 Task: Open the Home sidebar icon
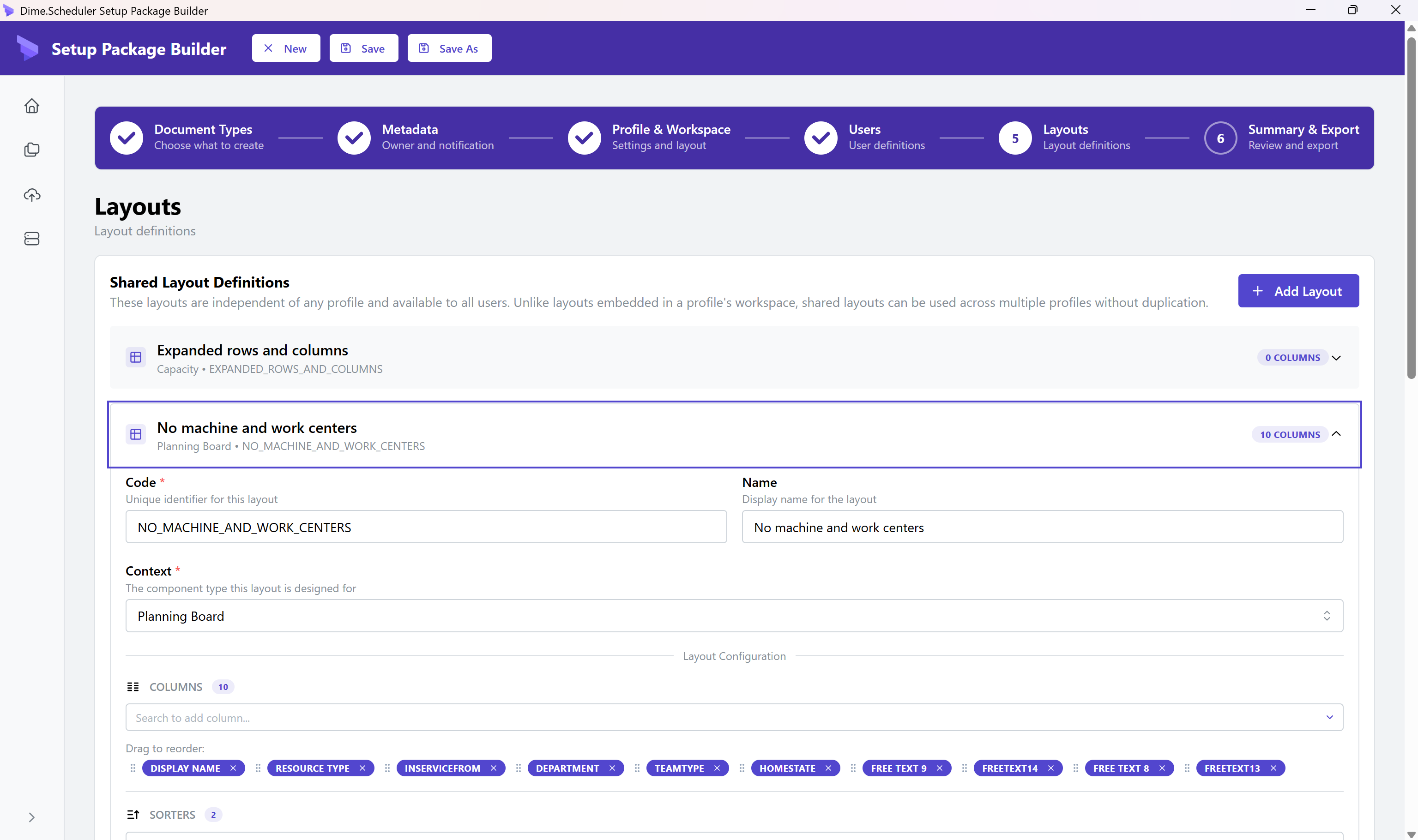pos(32,106)
